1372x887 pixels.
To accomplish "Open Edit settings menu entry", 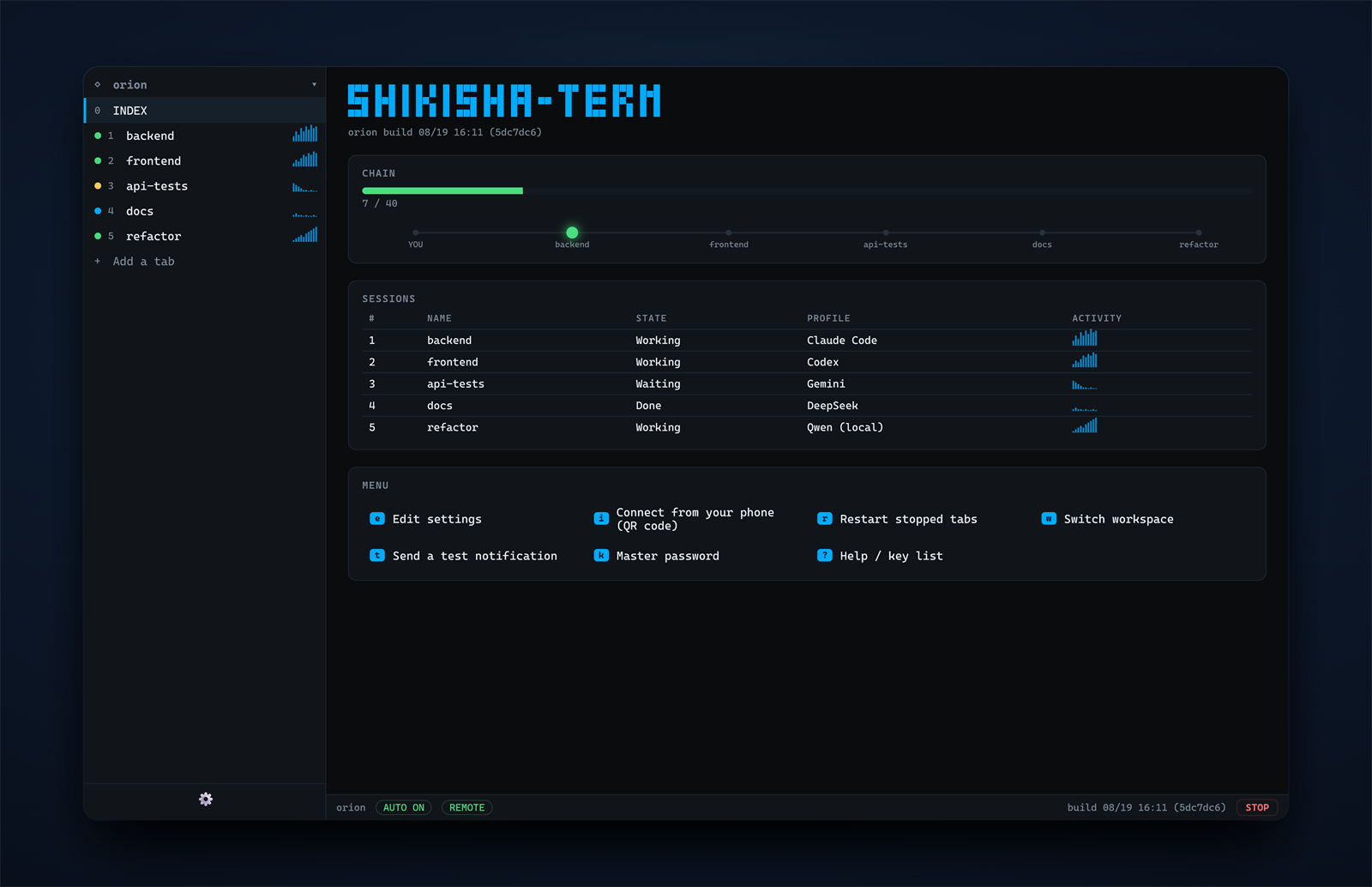I will click(x=436, y=519).
